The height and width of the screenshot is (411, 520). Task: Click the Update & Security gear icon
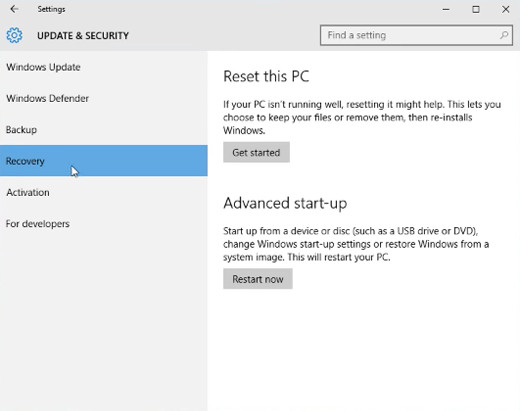coord(14,35)
